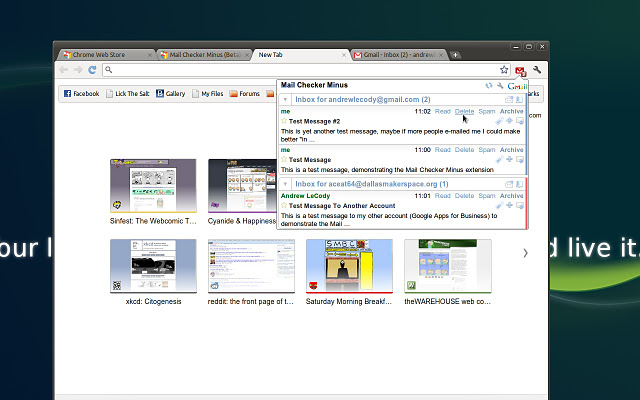Click the rightmost icon in dallasmakerspace.org inbox header

[519, 184]
